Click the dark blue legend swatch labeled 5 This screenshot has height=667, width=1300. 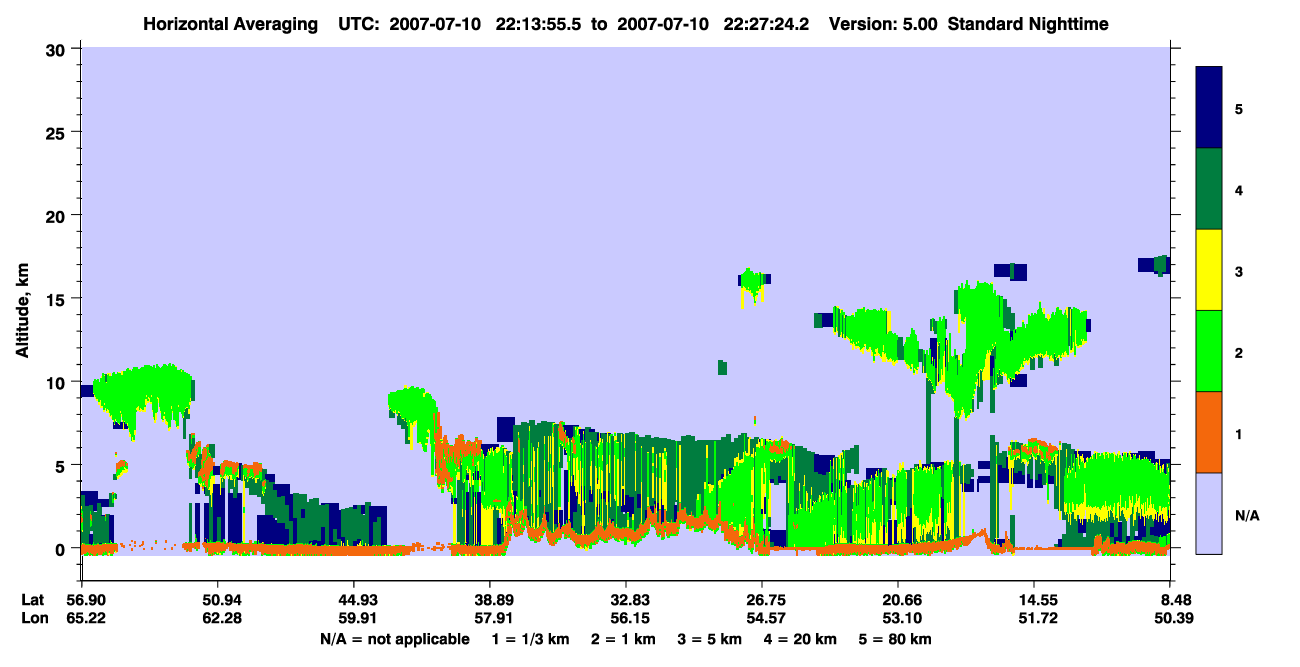point(1210,108)
